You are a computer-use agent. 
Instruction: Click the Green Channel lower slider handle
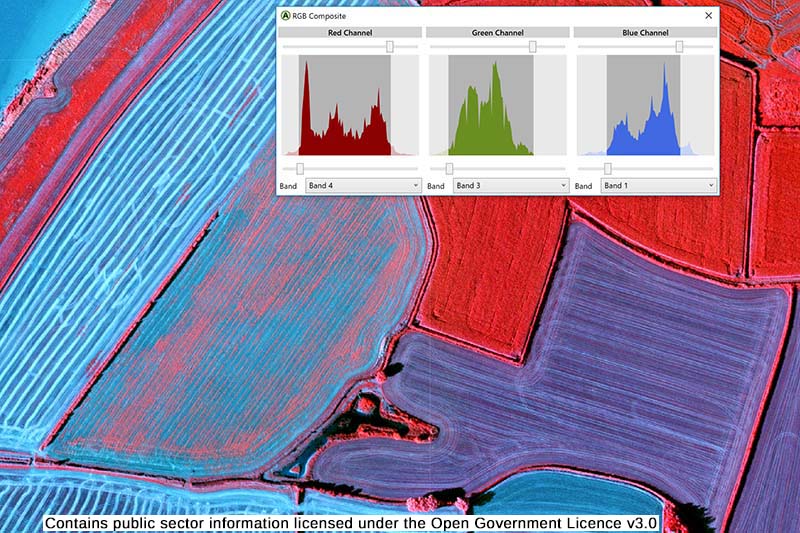tap(449, 169)
